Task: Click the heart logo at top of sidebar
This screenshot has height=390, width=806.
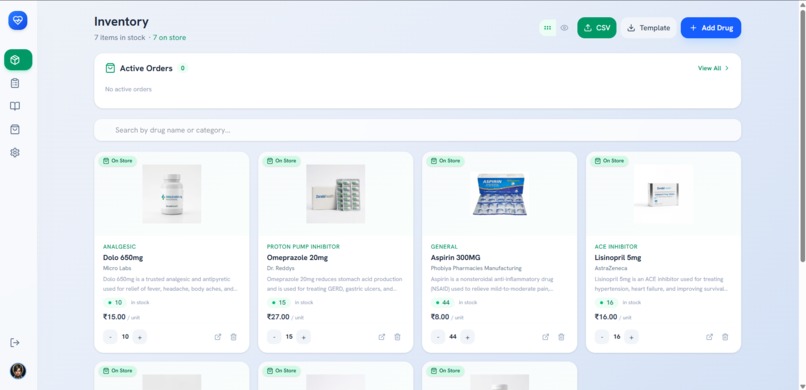Action: (x=18, y=21)
